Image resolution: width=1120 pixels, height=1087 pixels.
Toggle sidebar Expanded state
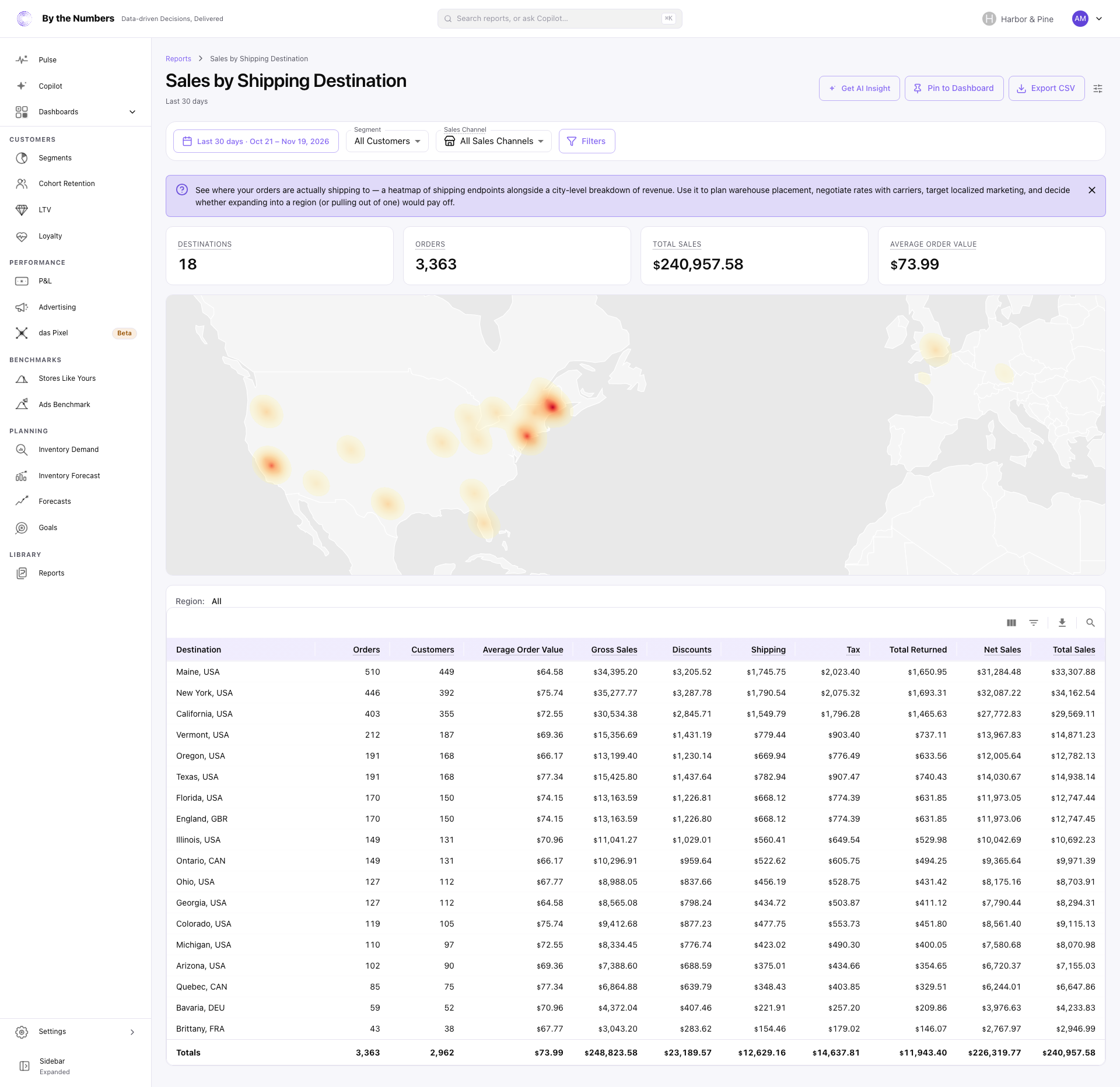(76, 1066)
